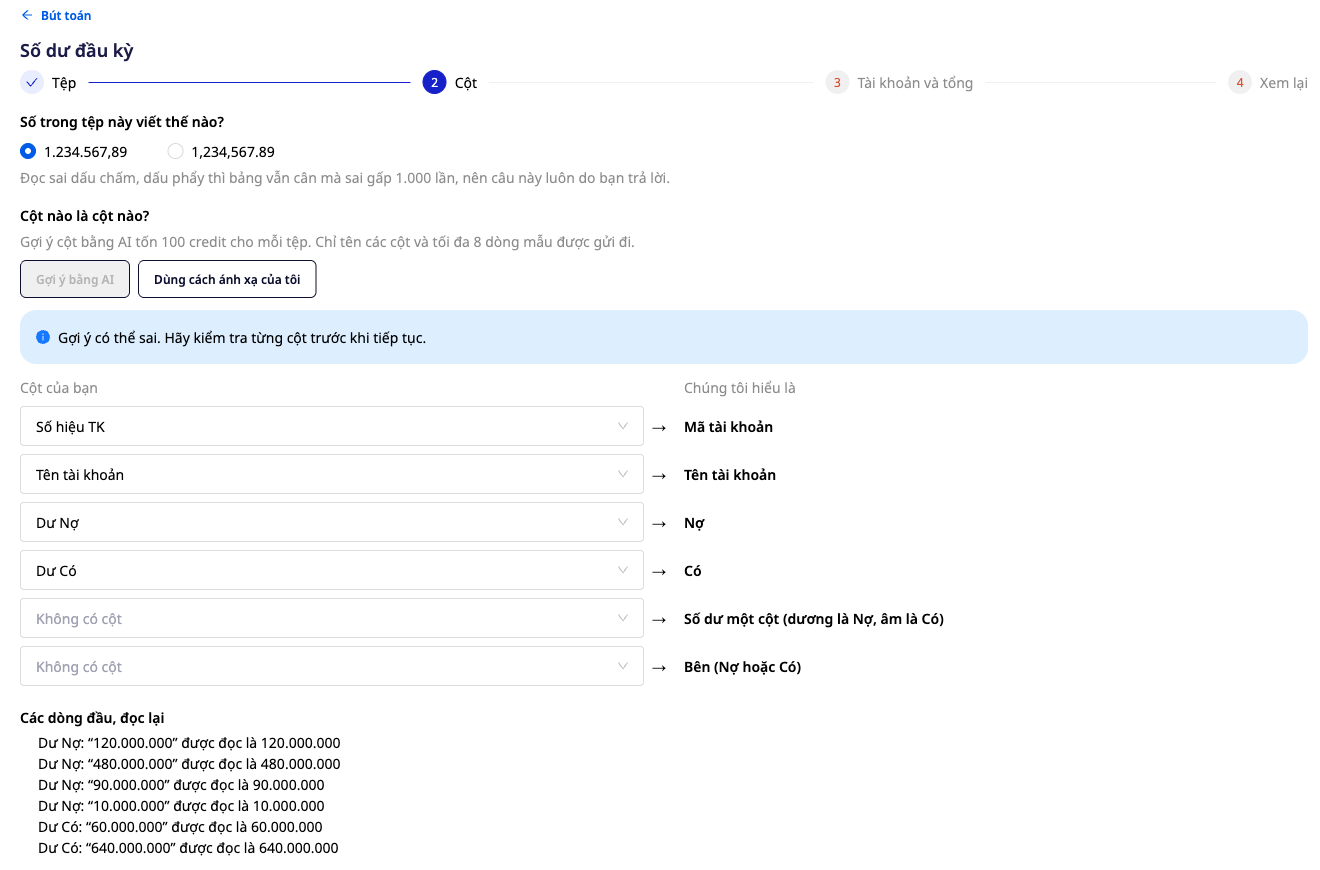Click the Các dòng đầu, đọc lại heading
This screenshot has width=1320, height=870.
point(92,718)
